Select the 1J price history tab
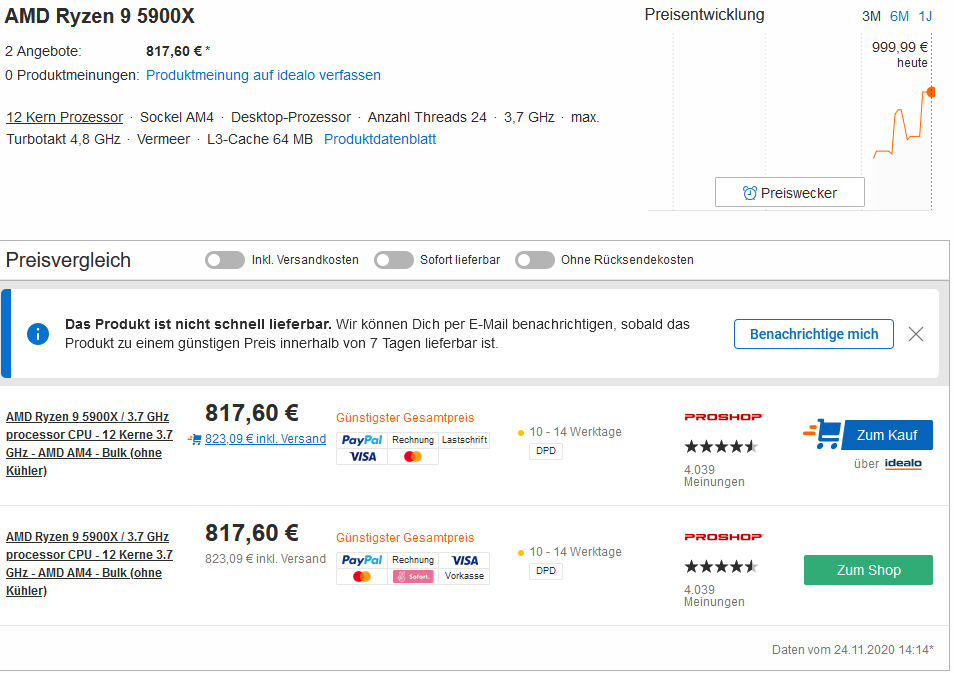Image resolution: width=954 pixels, height=673 pixels. point(925,16)
